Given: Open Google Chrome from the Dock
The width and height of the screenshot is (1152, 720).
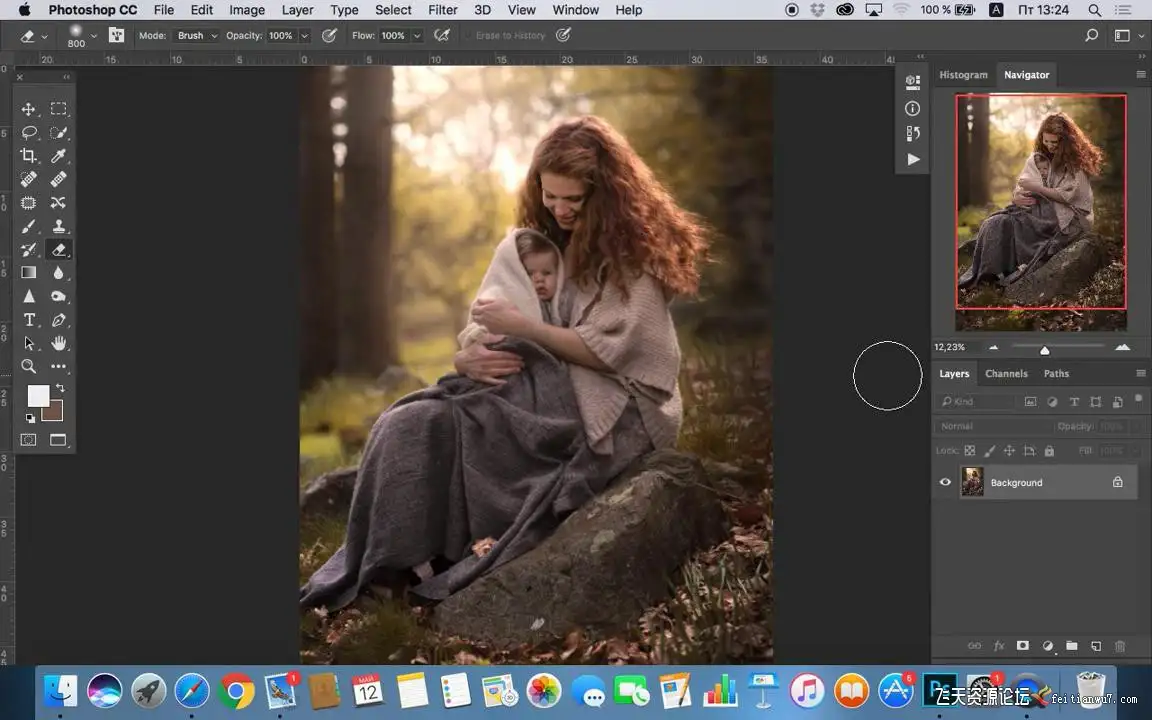Looking at the screenshot, I should tap(237, 691).
